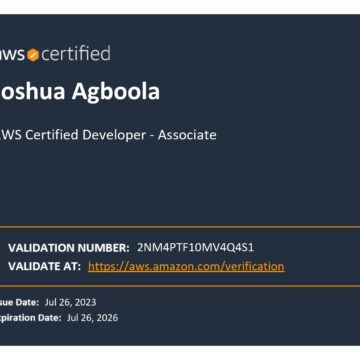Click the VALIDATION NUMBER label

69,248
